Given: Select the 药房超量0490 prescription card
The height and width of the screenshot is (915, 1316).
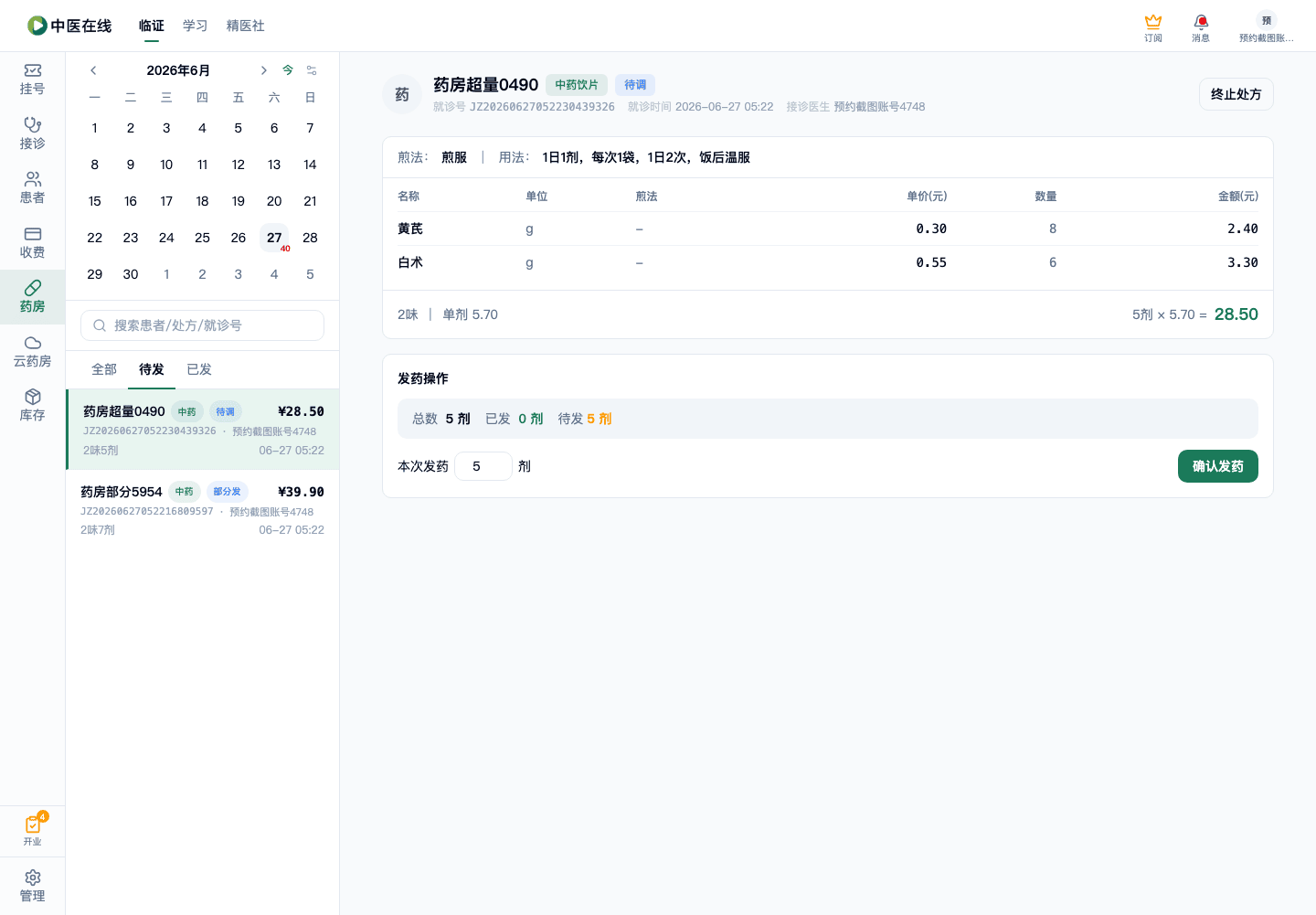Looking at the screenshot, I should tap(202, 430).
